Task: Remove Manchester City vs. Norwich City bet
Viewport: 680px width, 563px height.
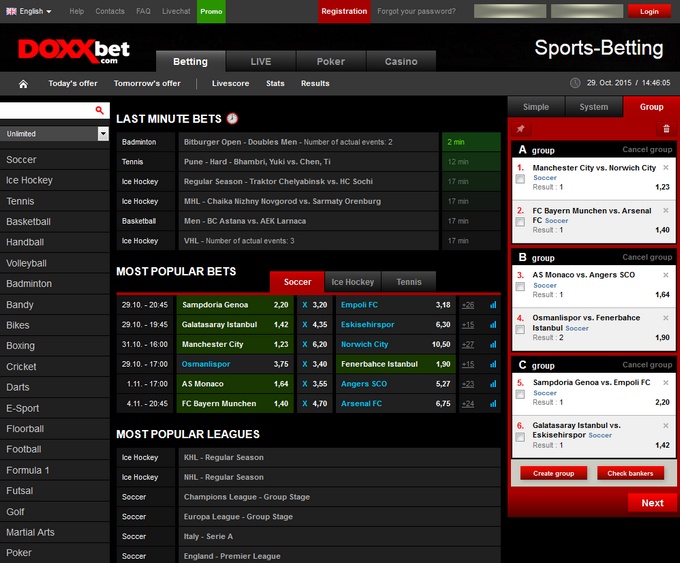Action: click(666, 167)
